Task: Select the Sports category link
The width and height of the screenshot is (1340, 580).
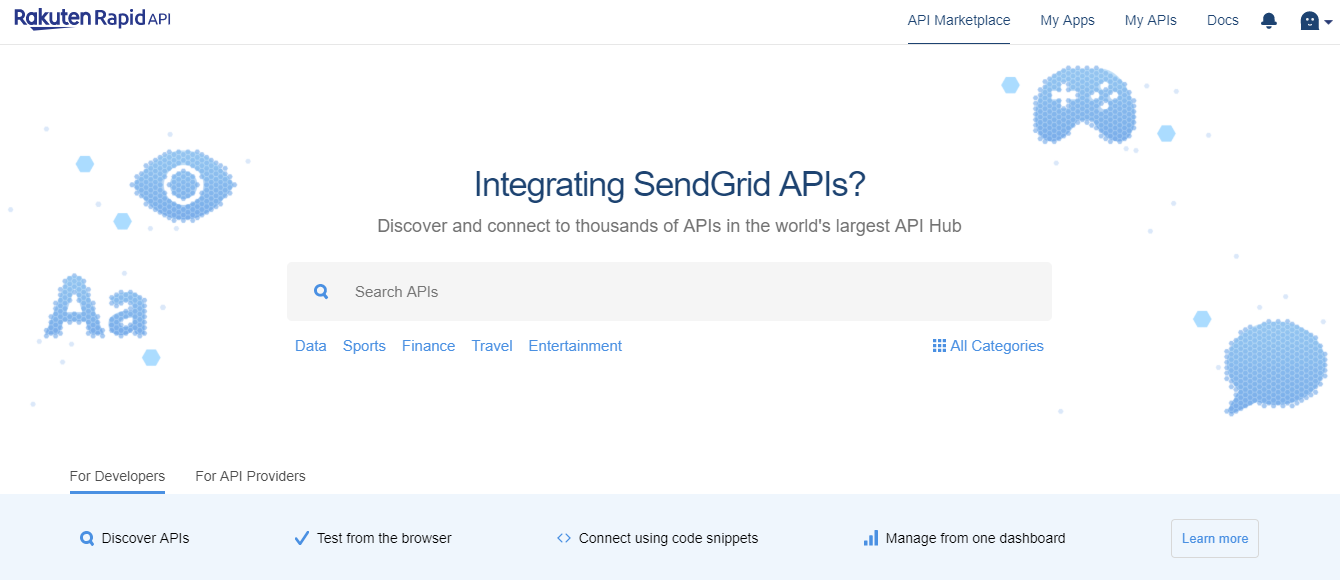Action: (364, 346)
